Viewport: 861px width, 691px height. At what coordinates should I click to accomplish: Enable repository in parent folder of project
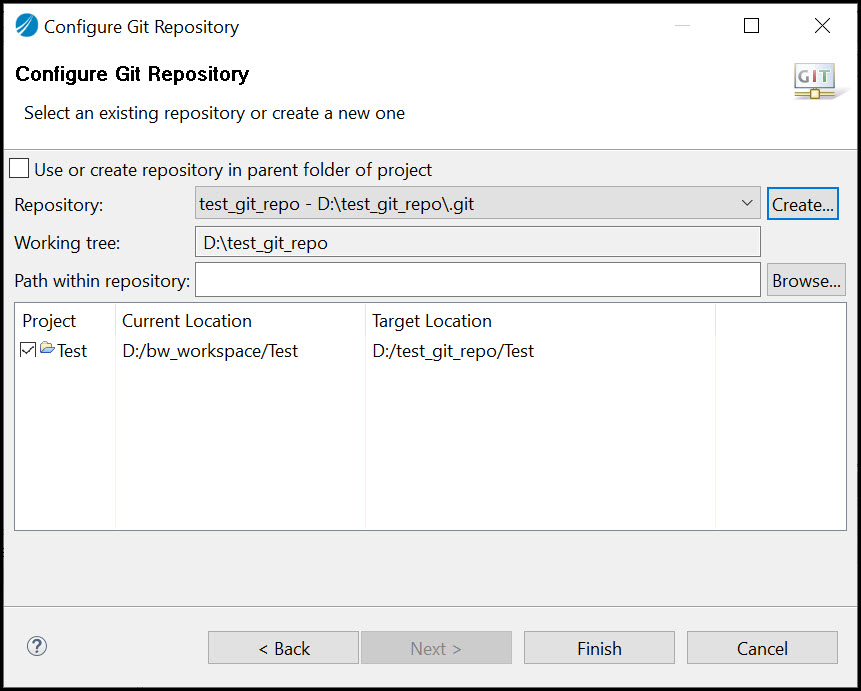pyautogui.click(x=17, y=168)
